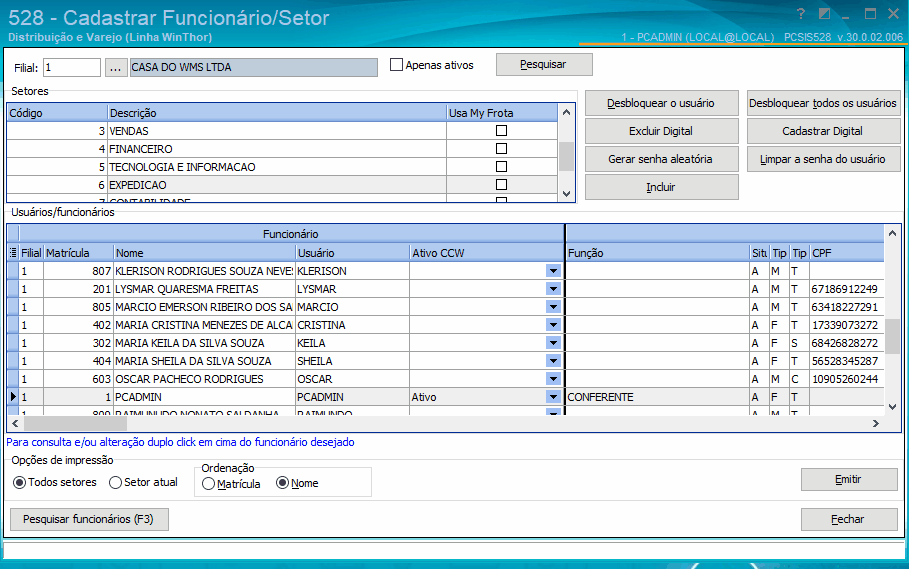Screen dimensions: 909x569
Task: Click employee grid vertical scroll down arrow
Action: pos(892,407)
